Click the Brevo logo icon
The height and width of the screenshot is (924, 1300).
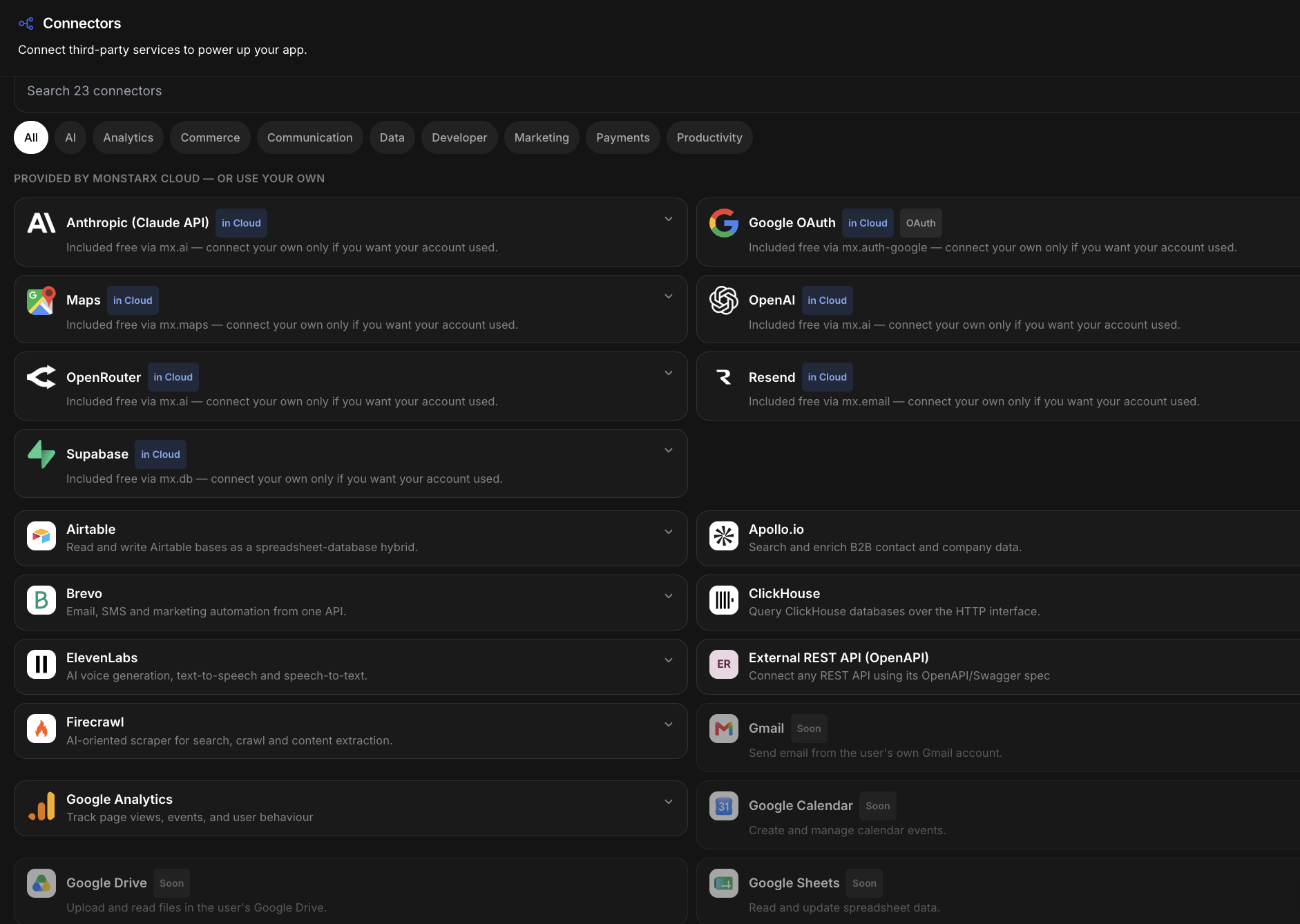(41, 600)
